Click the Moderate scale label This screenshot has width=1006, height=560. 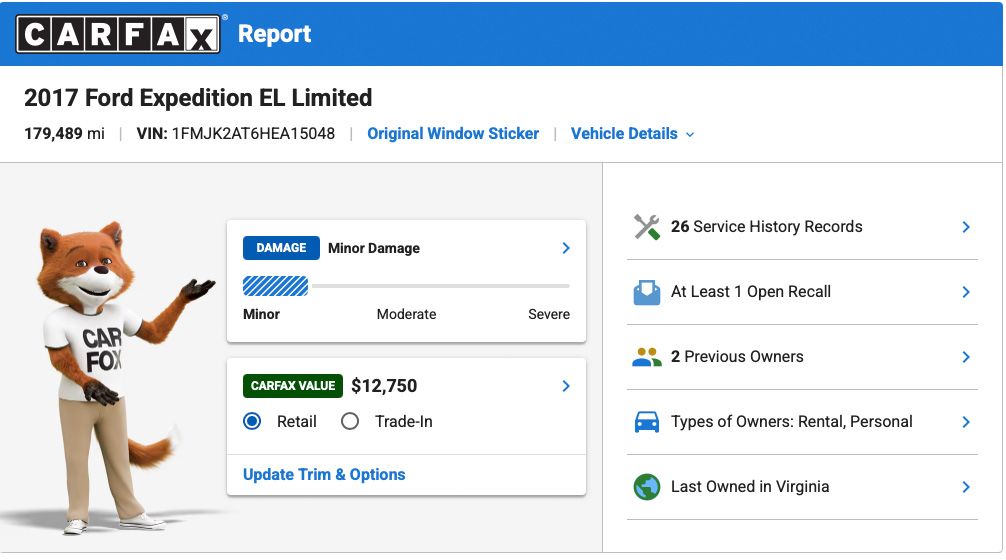tap(406, 314)
